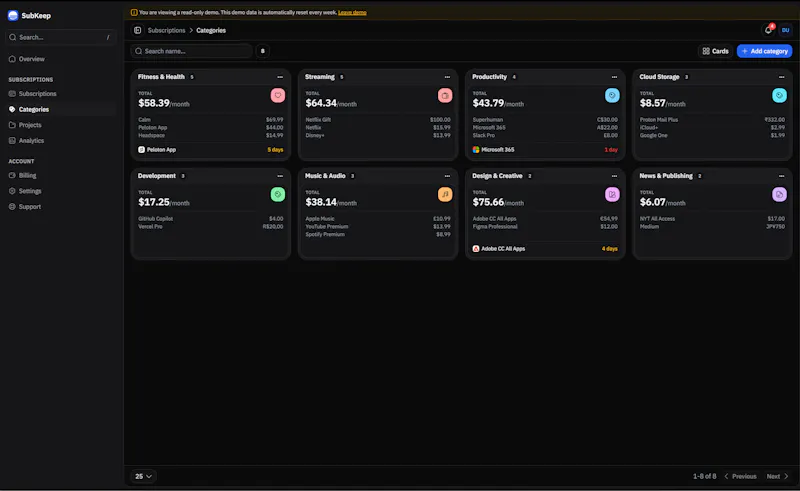Screen dimensions: 800x491
Task: Click the Design & Creative category icon
Action: point(612,194)
